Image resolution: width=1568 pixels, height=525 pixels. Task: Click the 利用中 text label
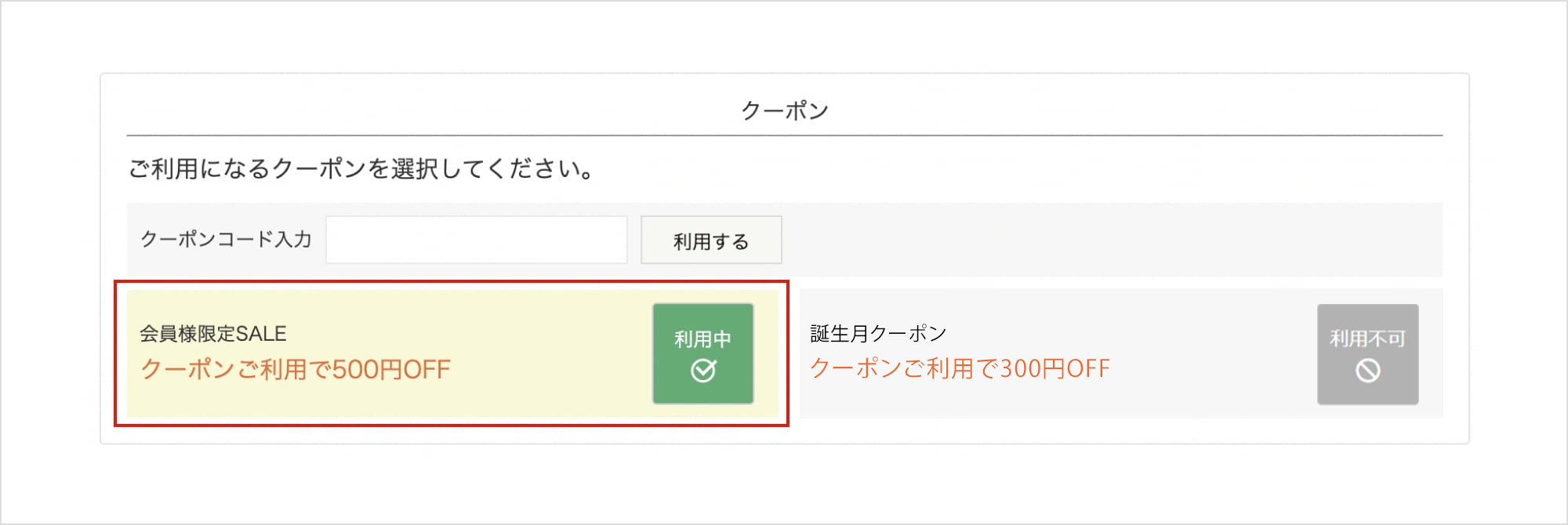702,339
